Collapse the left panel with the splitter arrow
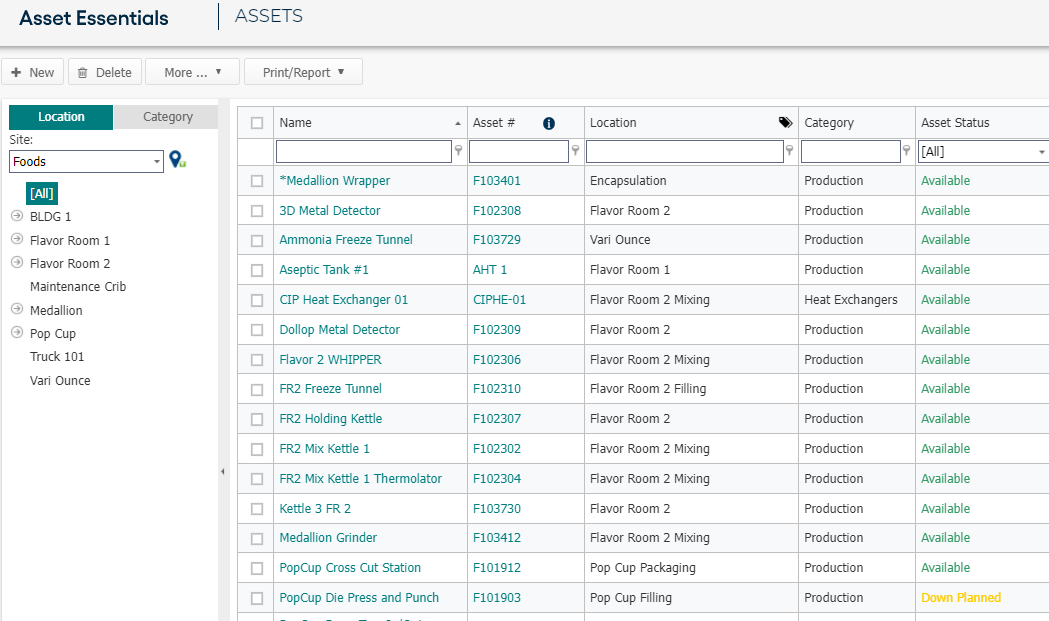The width and height of the screenshot is (1049, 621). (223, 472)
